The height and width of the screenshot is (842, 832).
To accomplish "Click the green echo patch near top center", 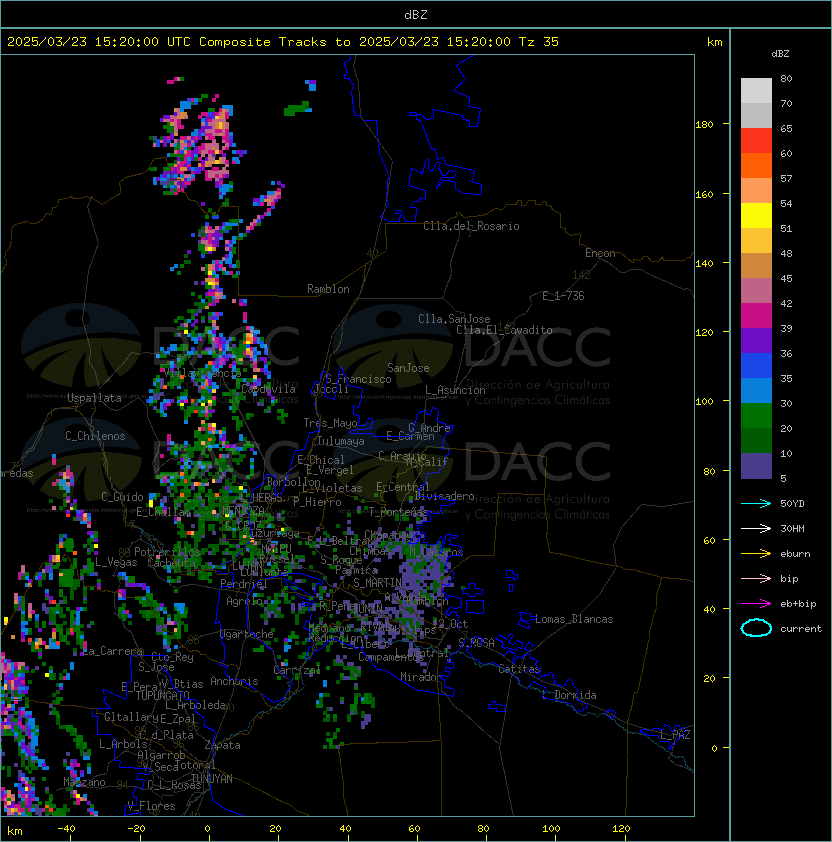I will coord(297,108).
